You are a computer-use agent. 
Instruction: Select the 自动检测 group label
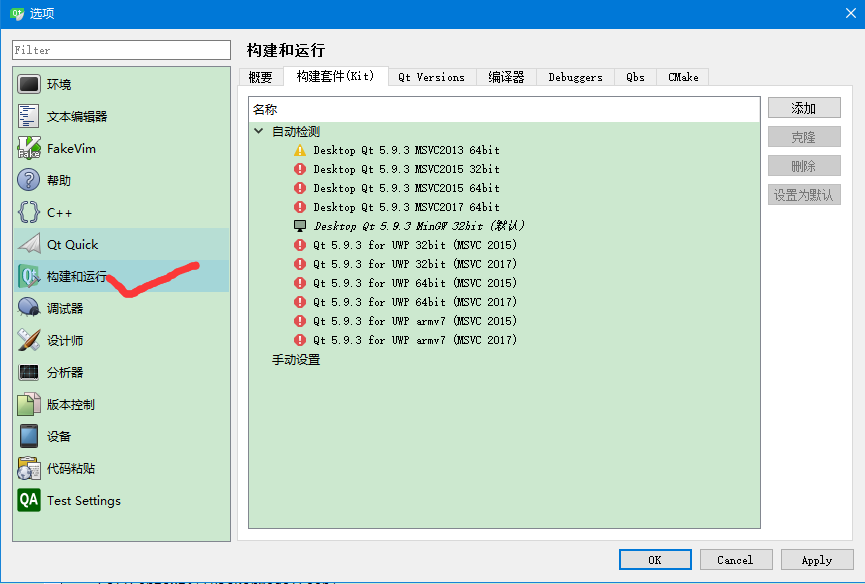(296, 131)
